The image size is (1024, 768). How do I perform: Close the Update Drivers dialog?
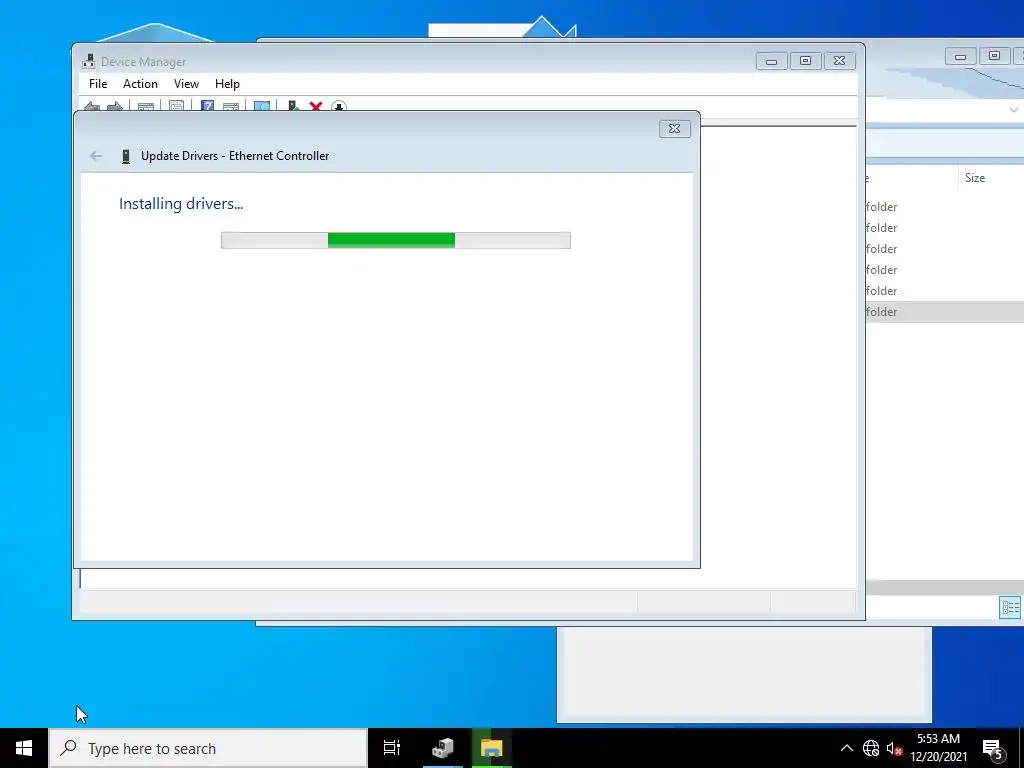(675, 129)
